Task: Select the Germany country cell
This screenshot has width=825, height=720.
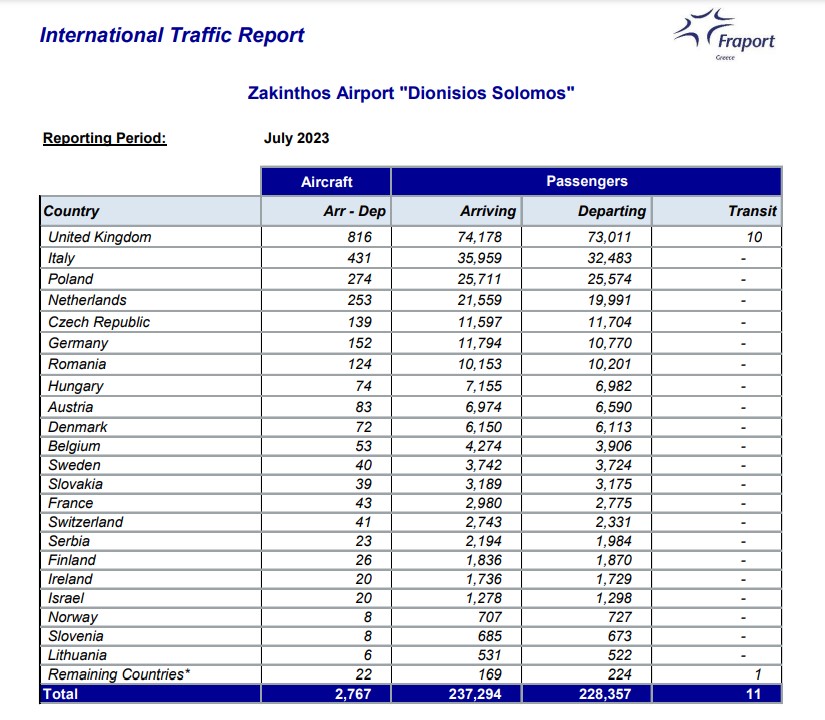Action: [x=150, y=343]
